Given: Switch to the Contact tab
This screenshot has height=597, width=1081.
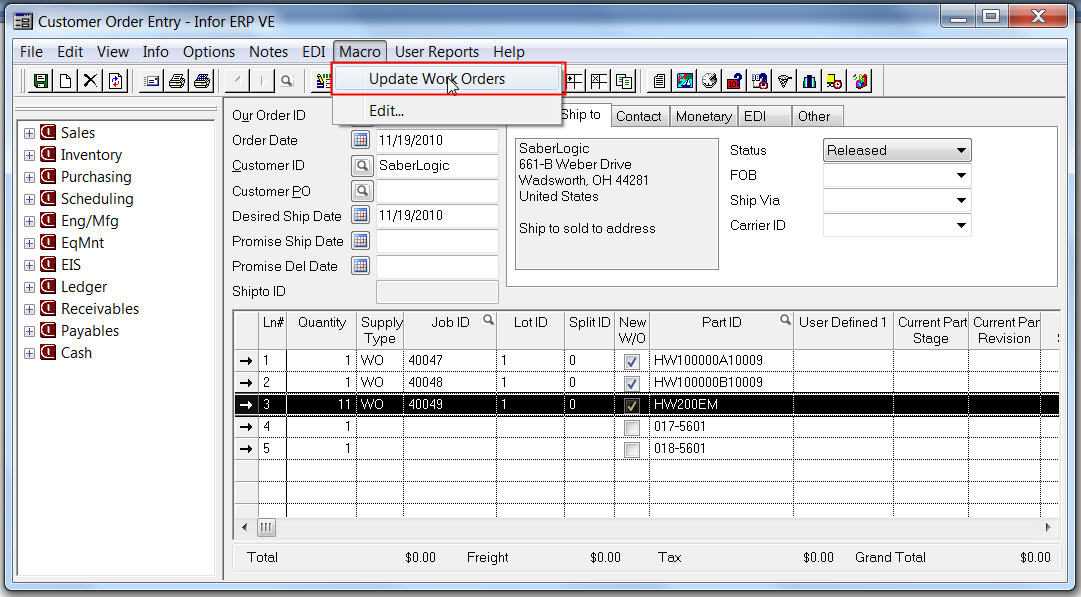Looking at the screenshot, I should pos(638,117).
